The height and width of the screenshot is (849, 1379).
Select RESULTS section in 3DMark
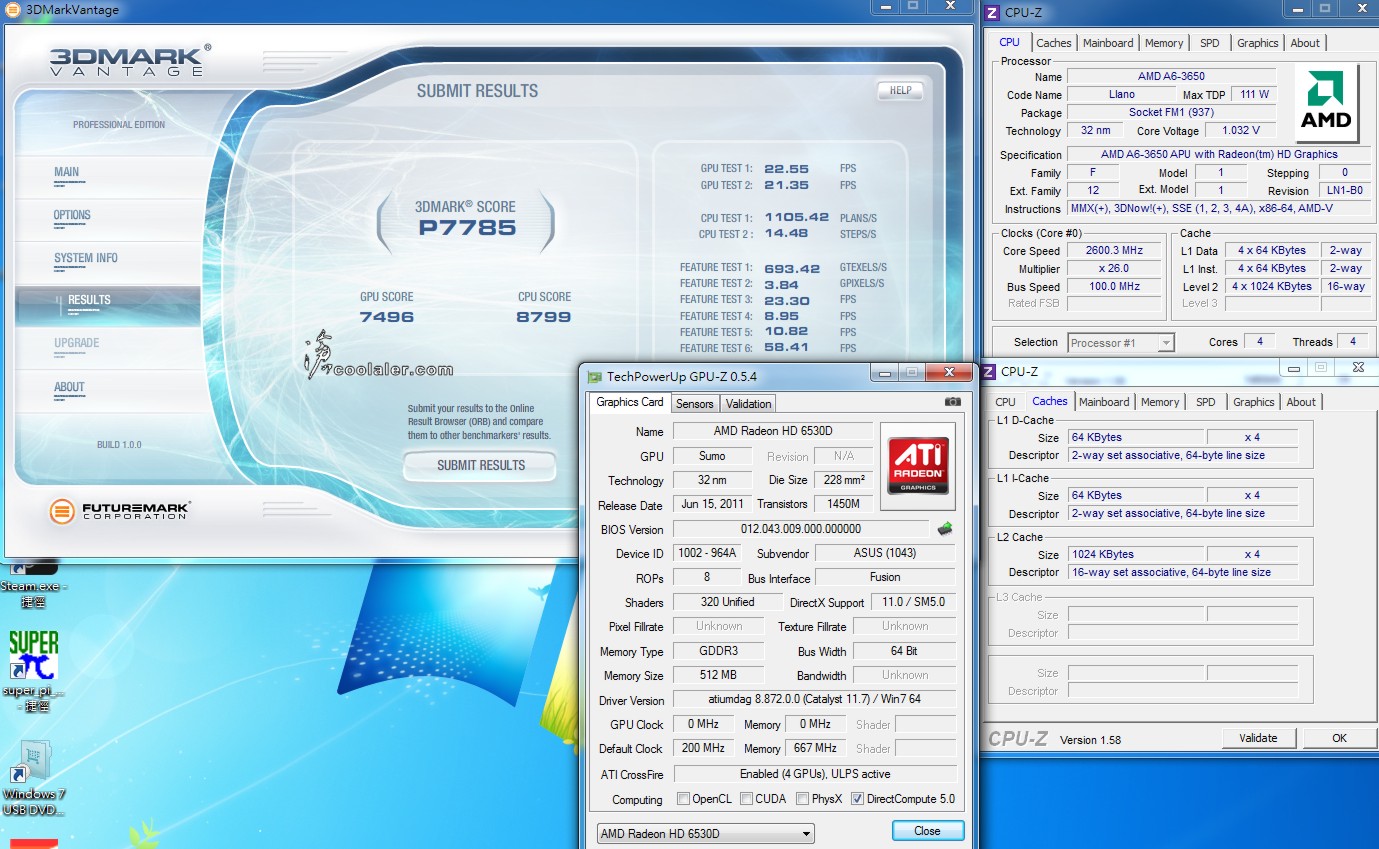(108, 304)
